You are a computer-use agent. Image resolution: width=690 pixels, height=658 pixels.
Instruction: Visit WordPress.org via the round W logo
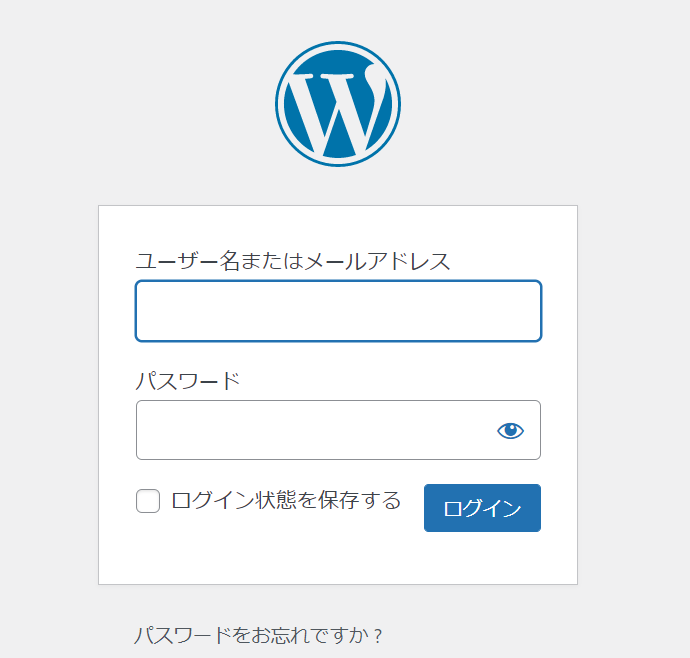338,104
